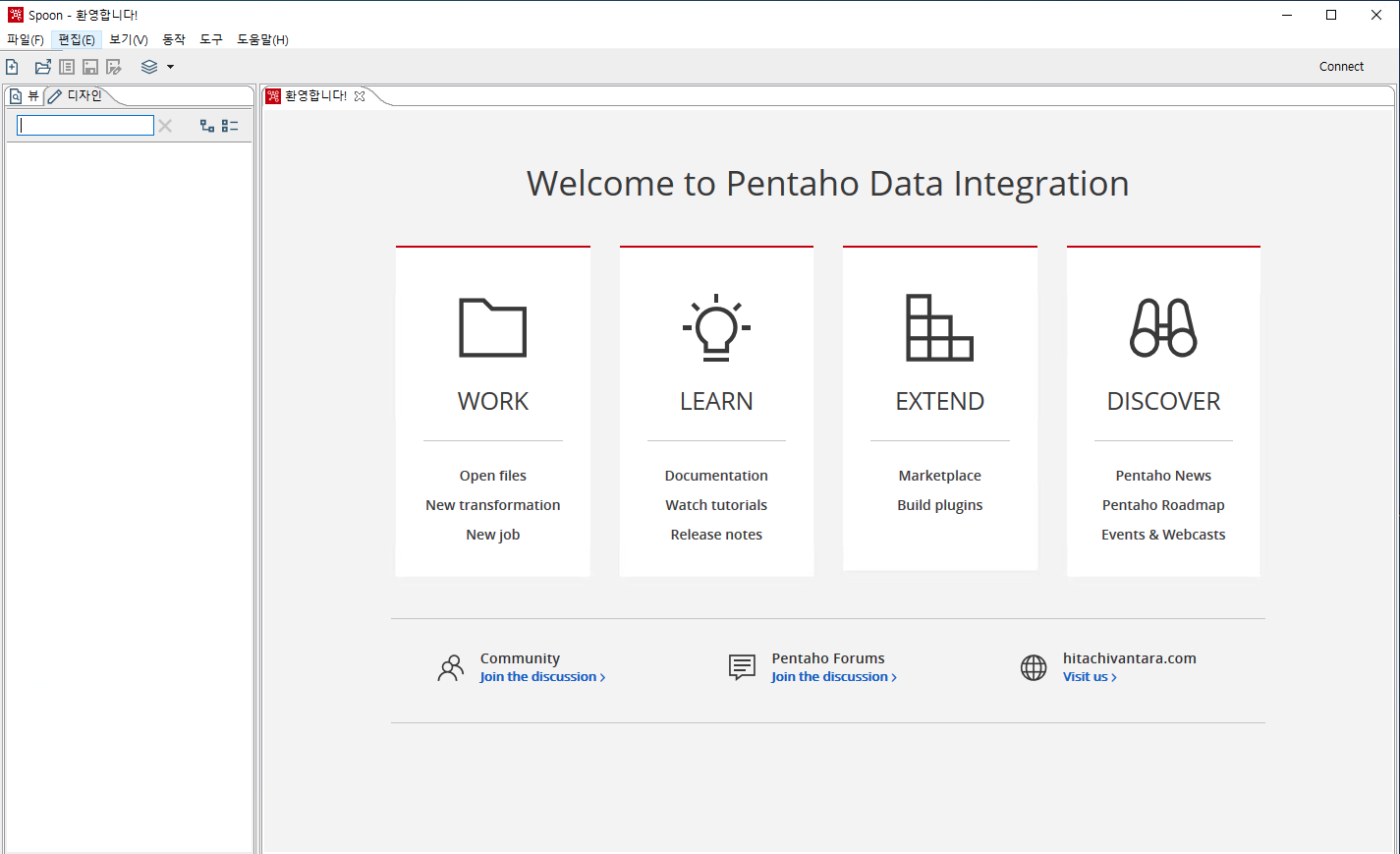
Task: Switch to the 뷰 tab
Action: pos(26,96)
